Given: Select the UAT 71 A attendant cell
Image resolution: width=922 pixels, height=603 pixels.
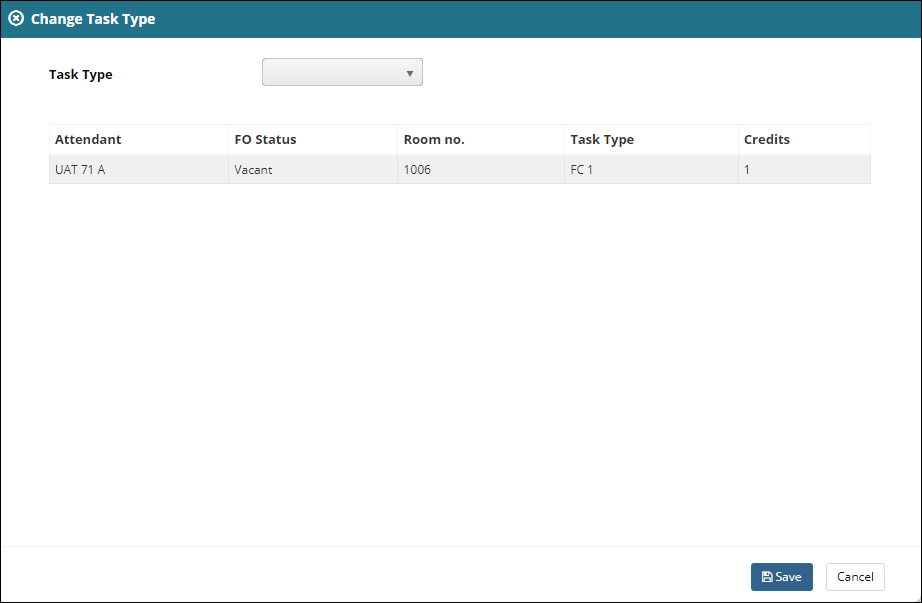Looking at the screenshot, I should [78, 170].
